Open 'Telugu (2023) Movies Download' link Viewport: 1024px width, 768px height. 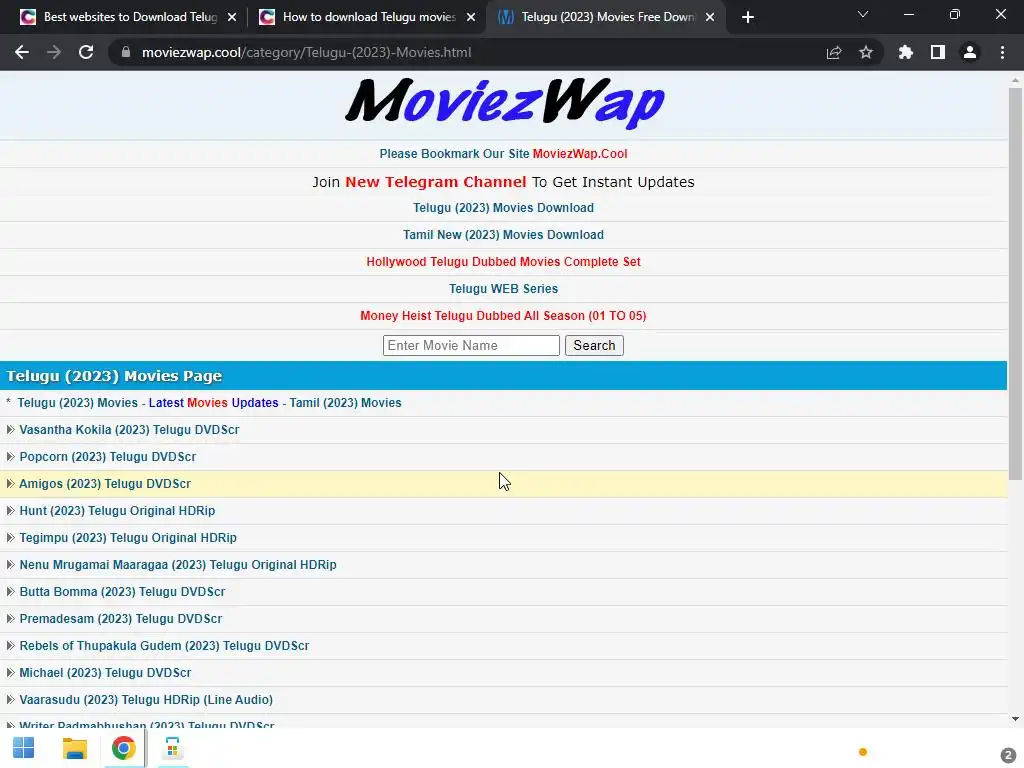[504, 208]
